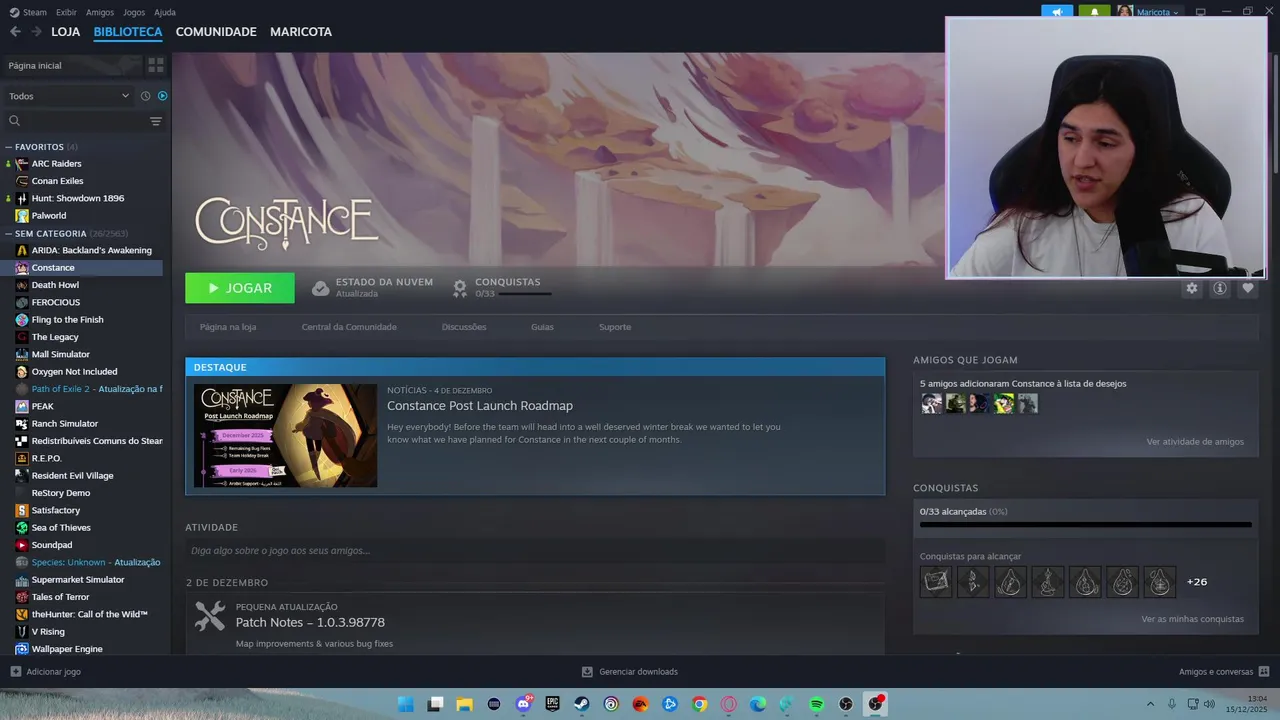
Task: Click the first friend avatar in wishlist row
Action: click(x=931, y=403)
